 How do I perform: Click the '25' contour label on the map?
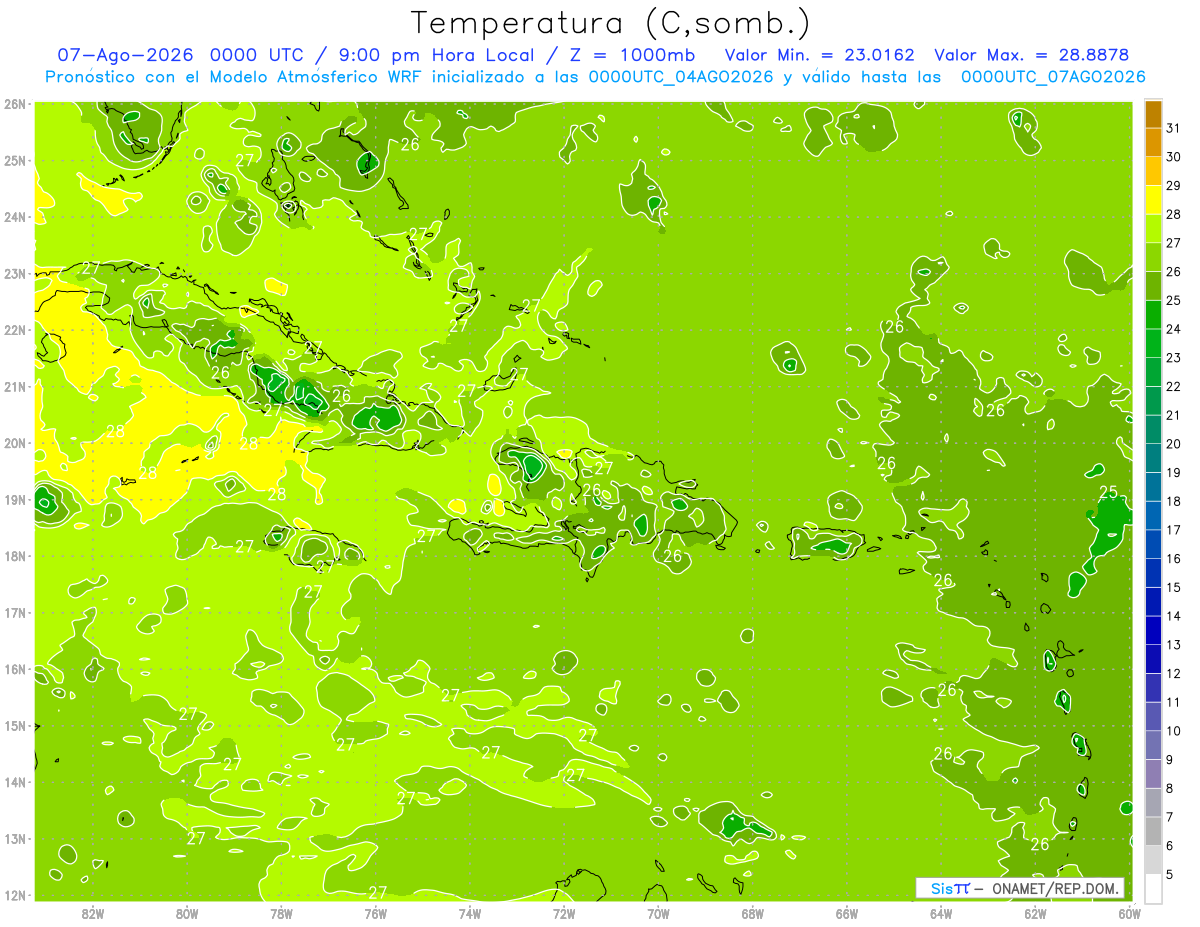1108,492
